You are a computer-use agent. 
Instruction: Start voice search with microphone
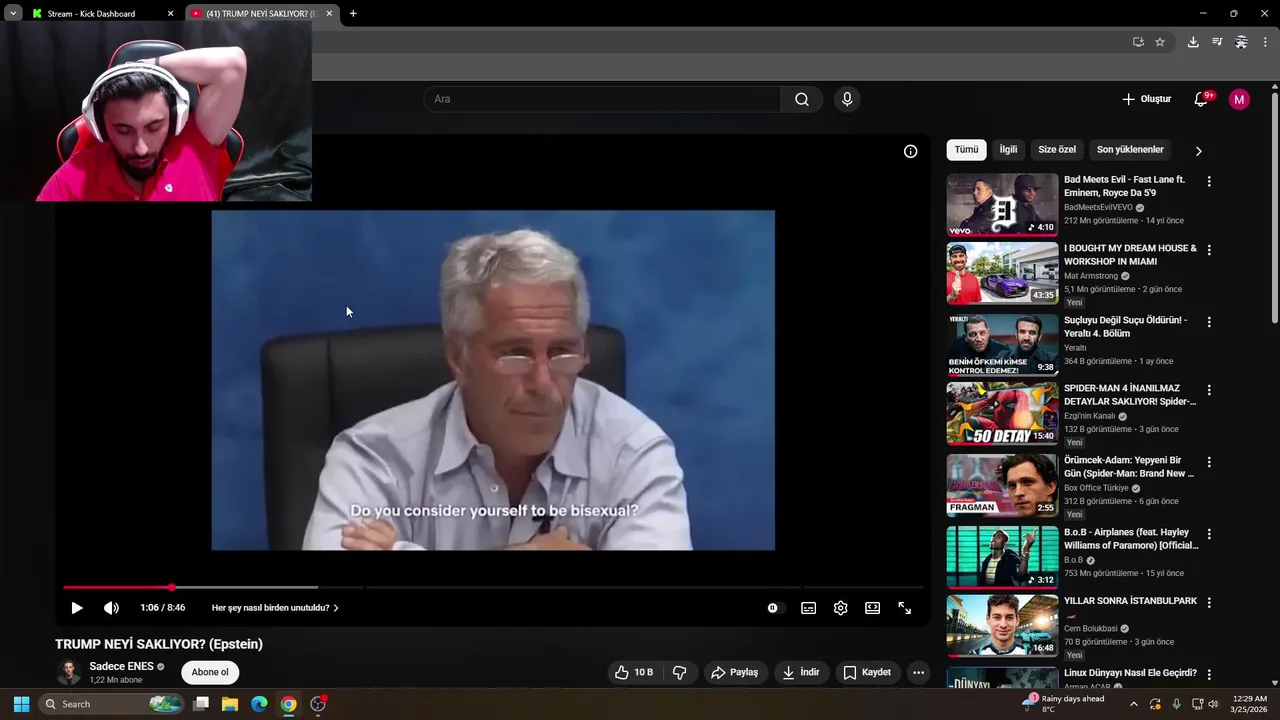[847, 99]
